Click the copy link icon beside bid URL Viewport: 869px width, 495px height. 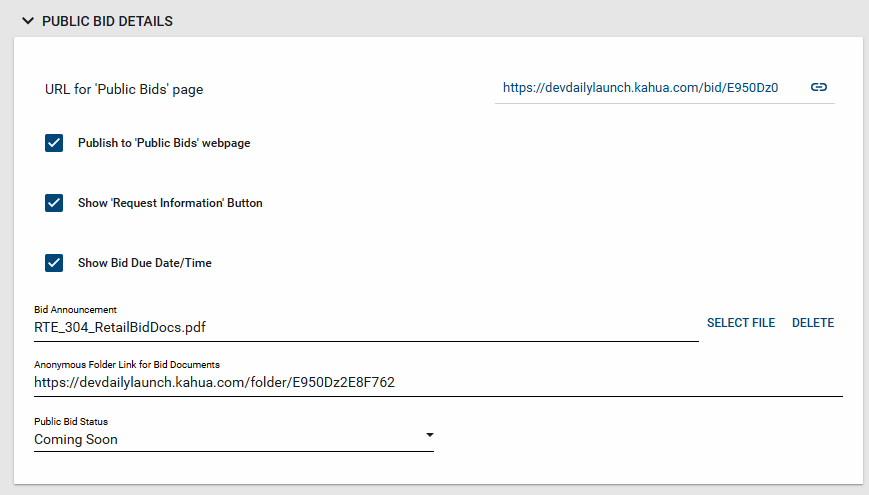pyautogui.click(x=818, y=88)
